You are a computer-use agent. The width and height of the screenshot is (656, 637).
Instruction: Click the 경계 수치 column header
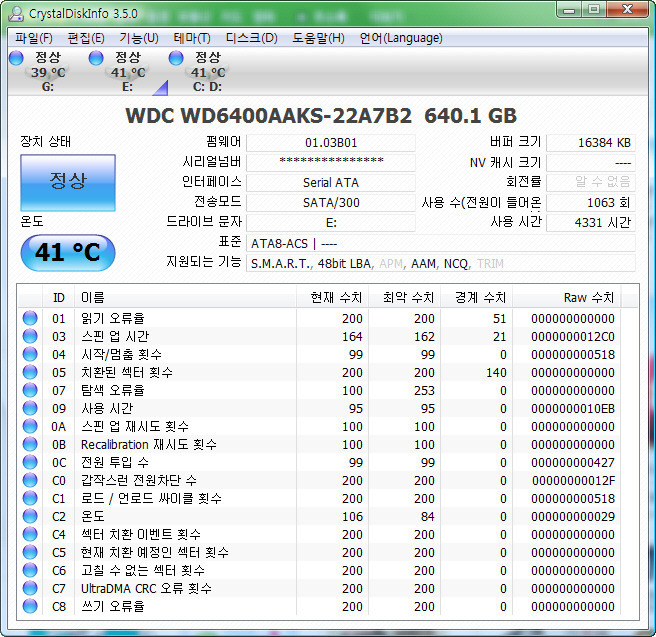pos(477,297)
